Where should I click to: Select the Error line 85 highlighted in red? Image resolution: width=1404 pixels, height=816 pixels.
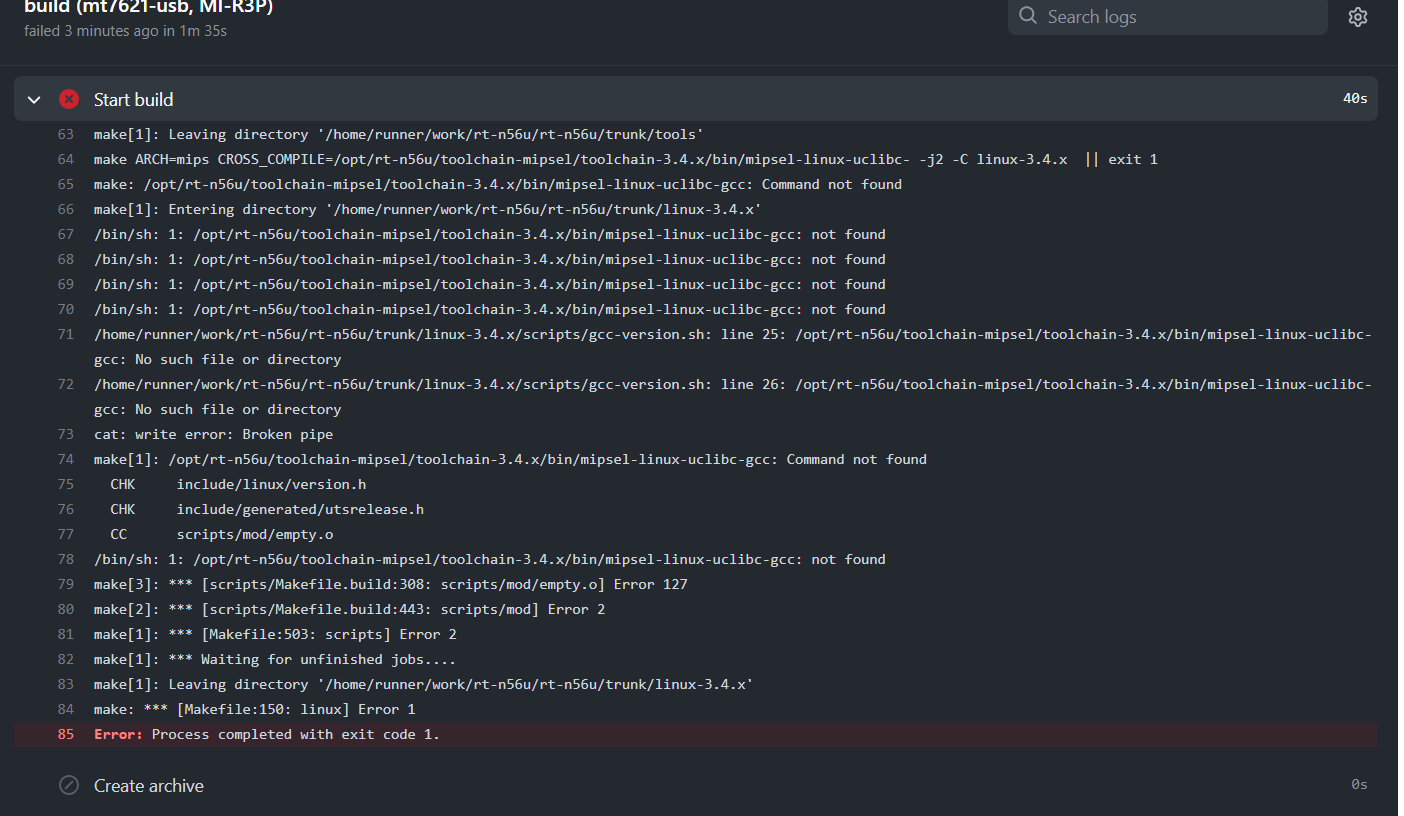coord(265,733)
